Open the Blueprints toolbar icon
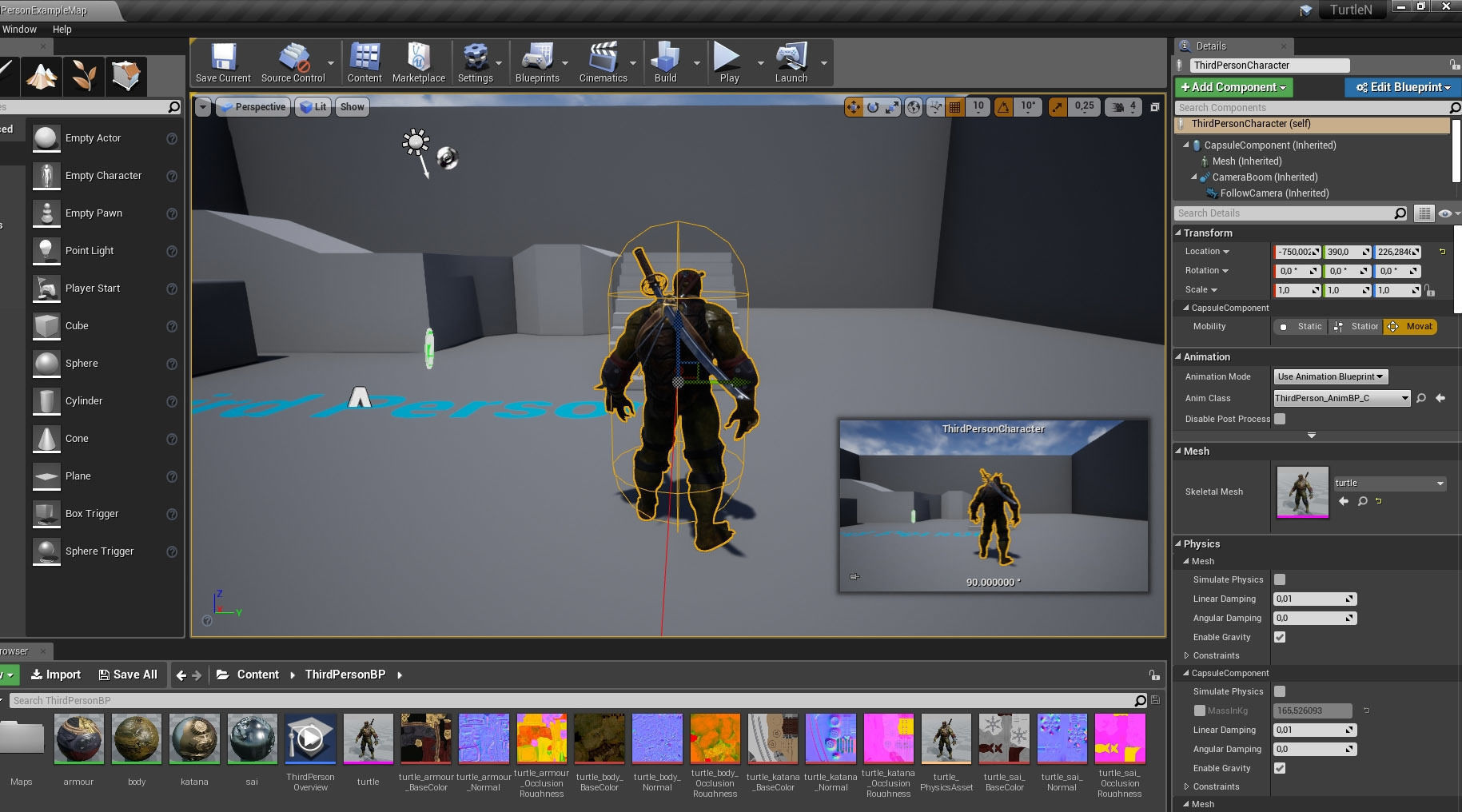Screen dimensions: 1462x812 537,62
